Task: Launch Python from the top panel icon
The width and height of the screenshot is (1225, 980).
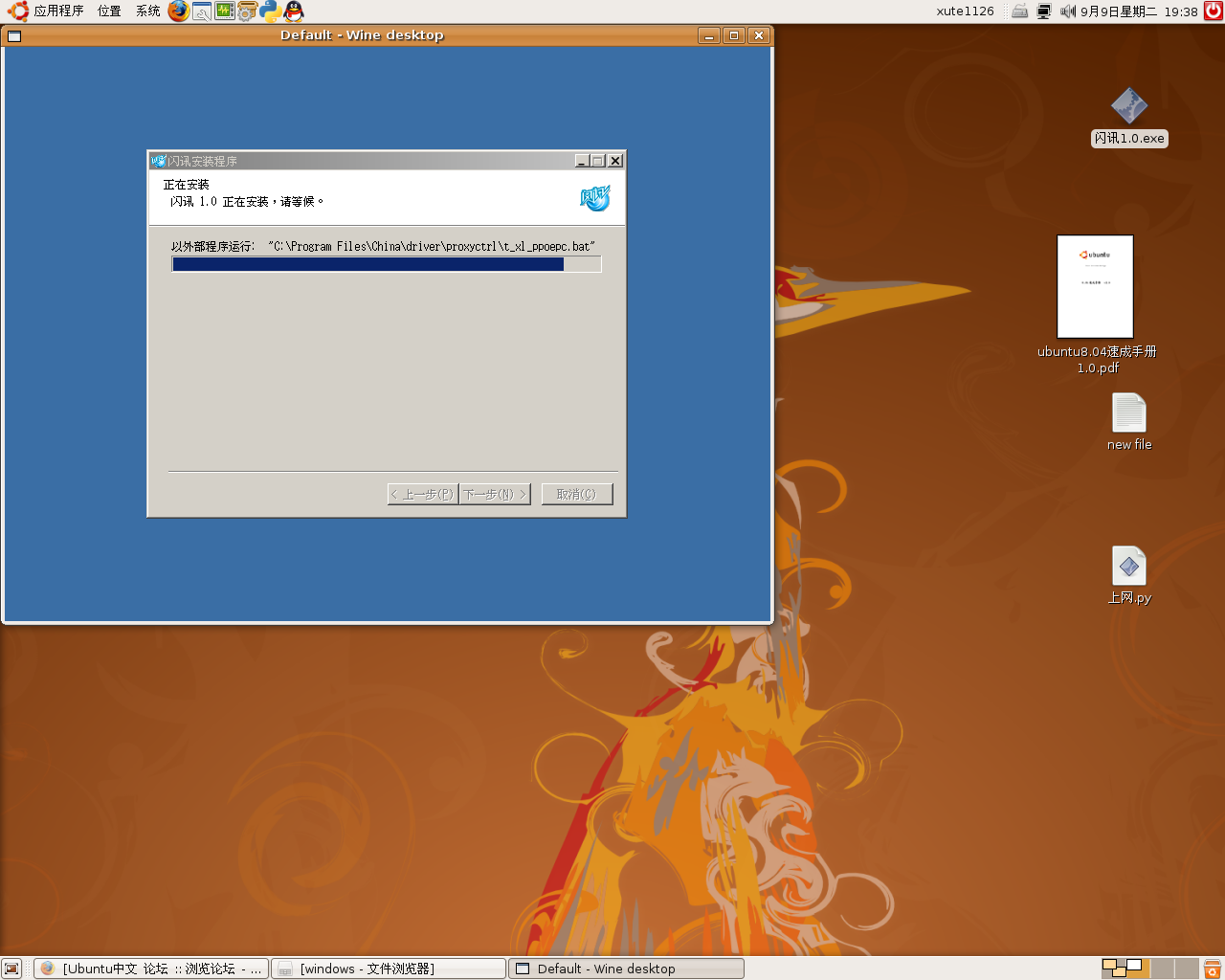Action: click(270, 11)
